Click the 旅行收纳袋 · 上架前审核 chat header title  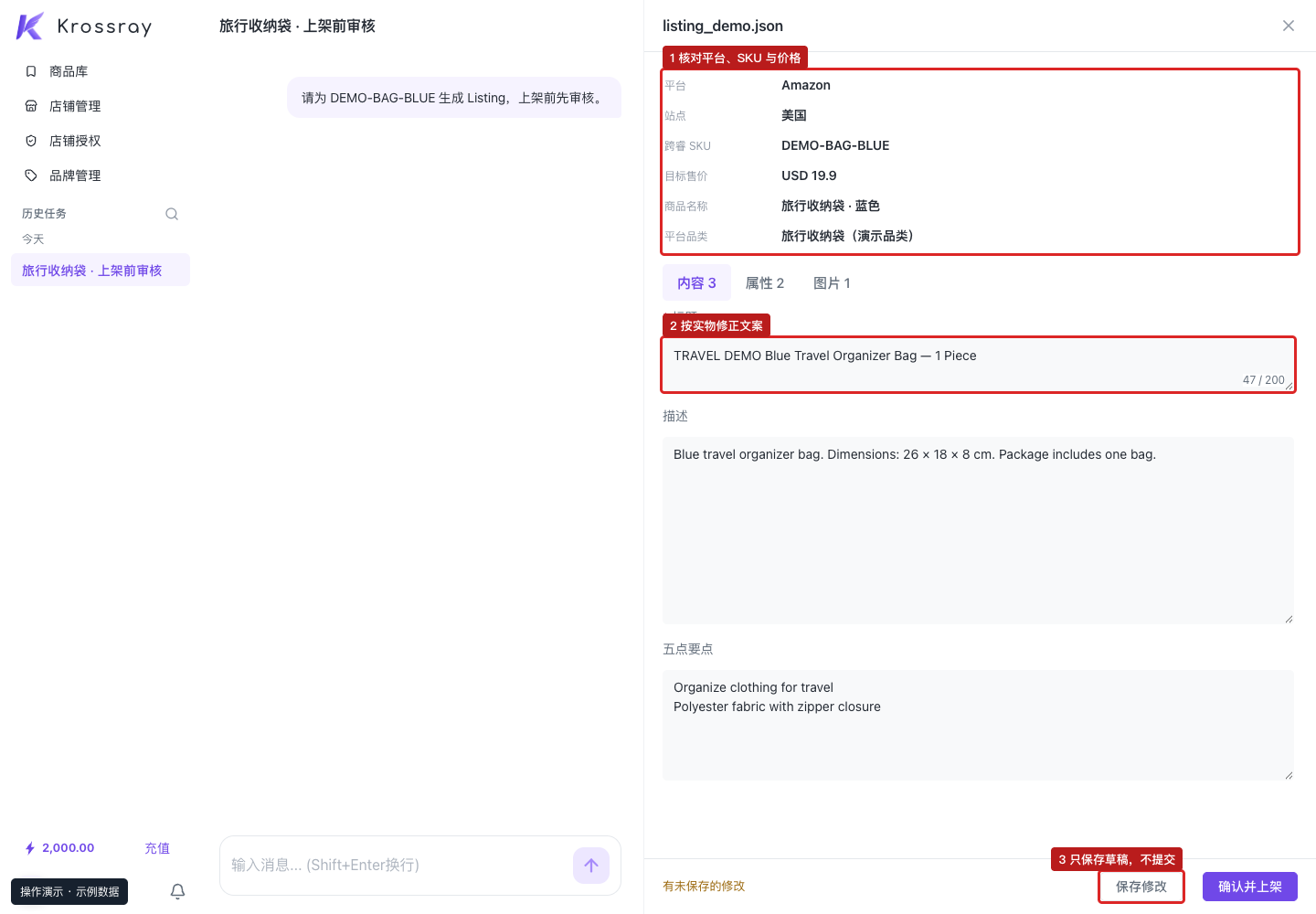click(x=297, y=26)
